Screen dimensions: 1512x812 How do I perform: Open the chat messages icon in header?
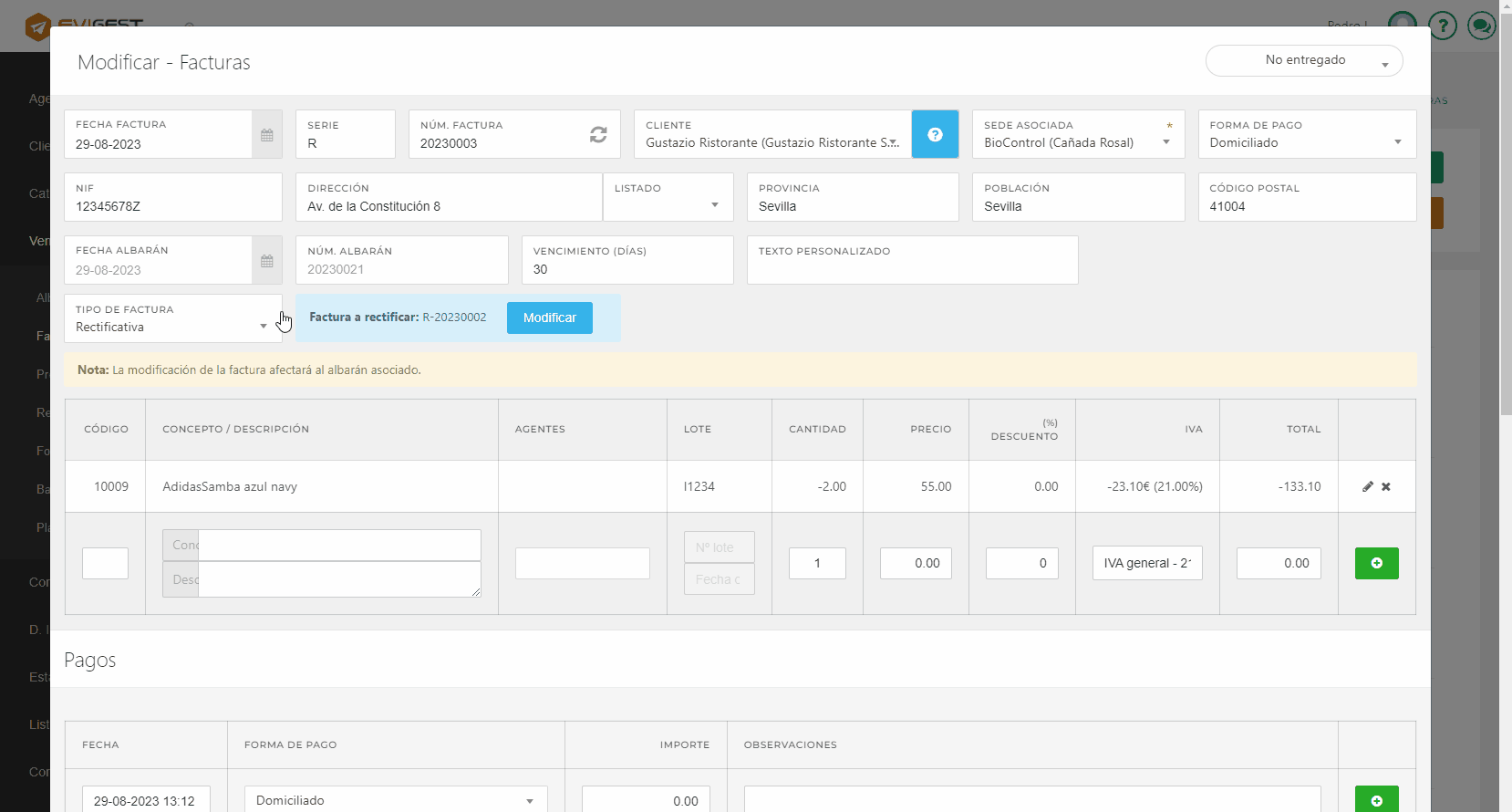1481,26
